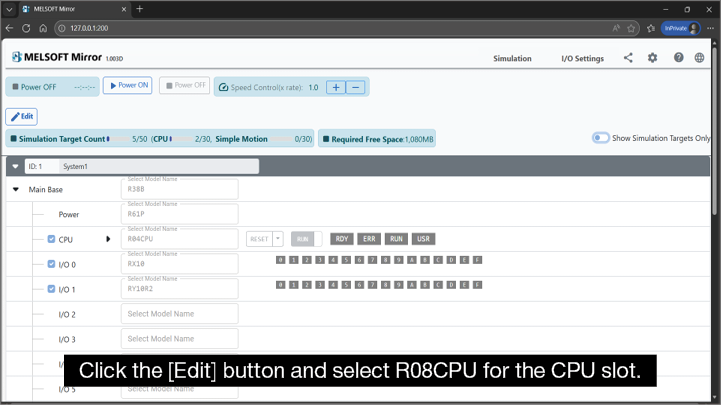The width and height of the screenshot is (721, 405).
Task: Open settings via the gear icon
Action: [x=652, y=57]
